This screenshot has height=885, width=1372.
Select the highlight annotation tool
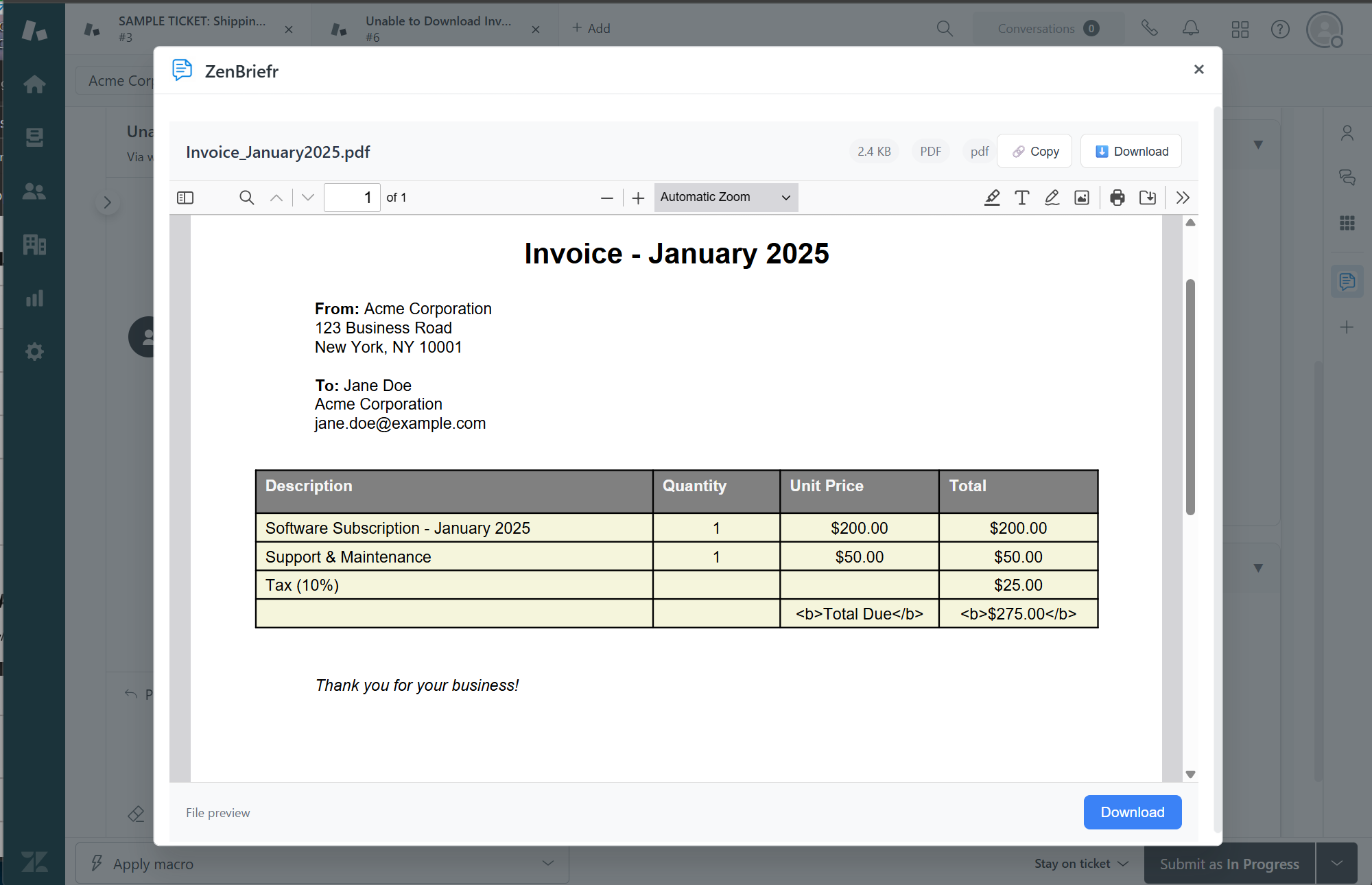992,198
